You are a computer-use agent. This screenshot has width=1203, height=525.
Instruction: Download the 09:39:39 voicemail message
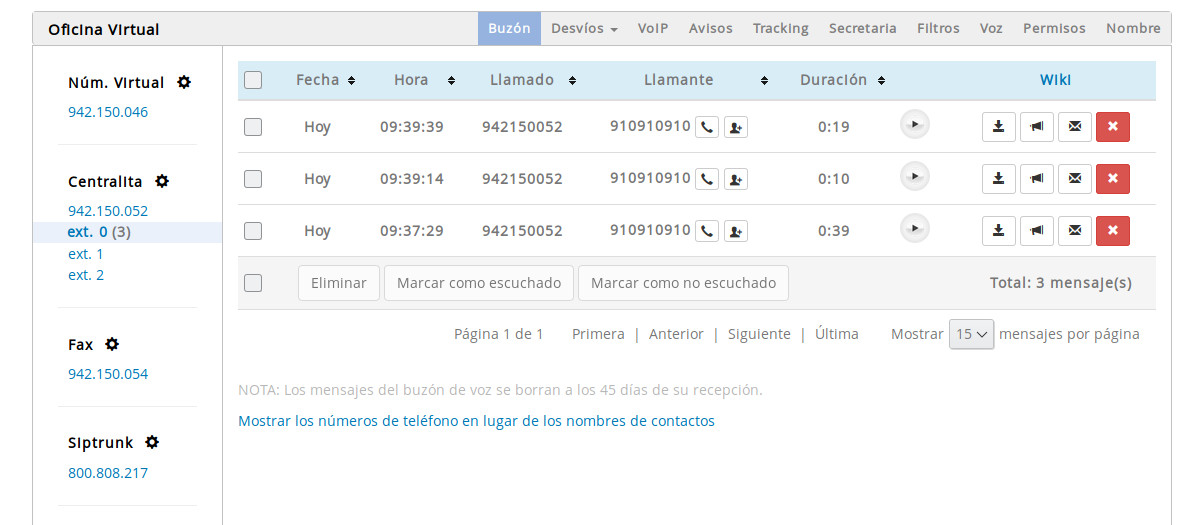[x=998, y=127]
